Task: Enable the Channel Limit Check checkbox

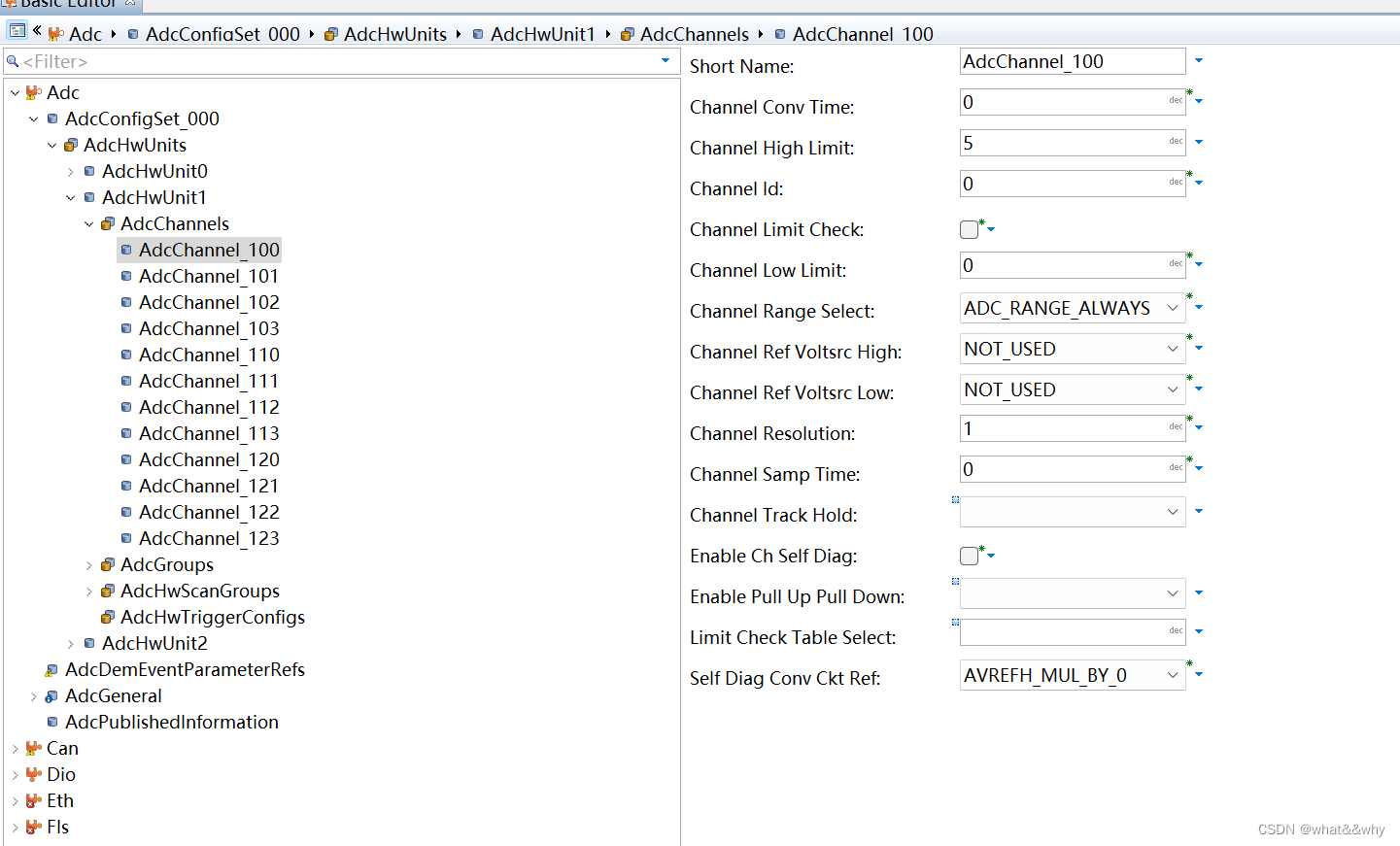Action: tap(968, 229)
